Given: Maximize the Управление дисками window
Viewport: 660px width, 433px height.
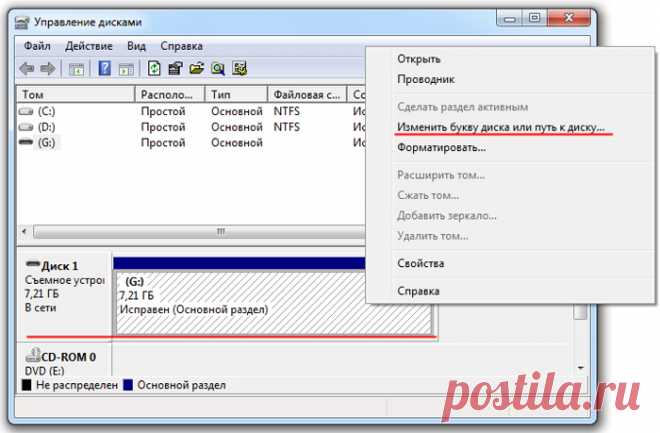Looking at the screenshot, I should (x=535, y=18).
